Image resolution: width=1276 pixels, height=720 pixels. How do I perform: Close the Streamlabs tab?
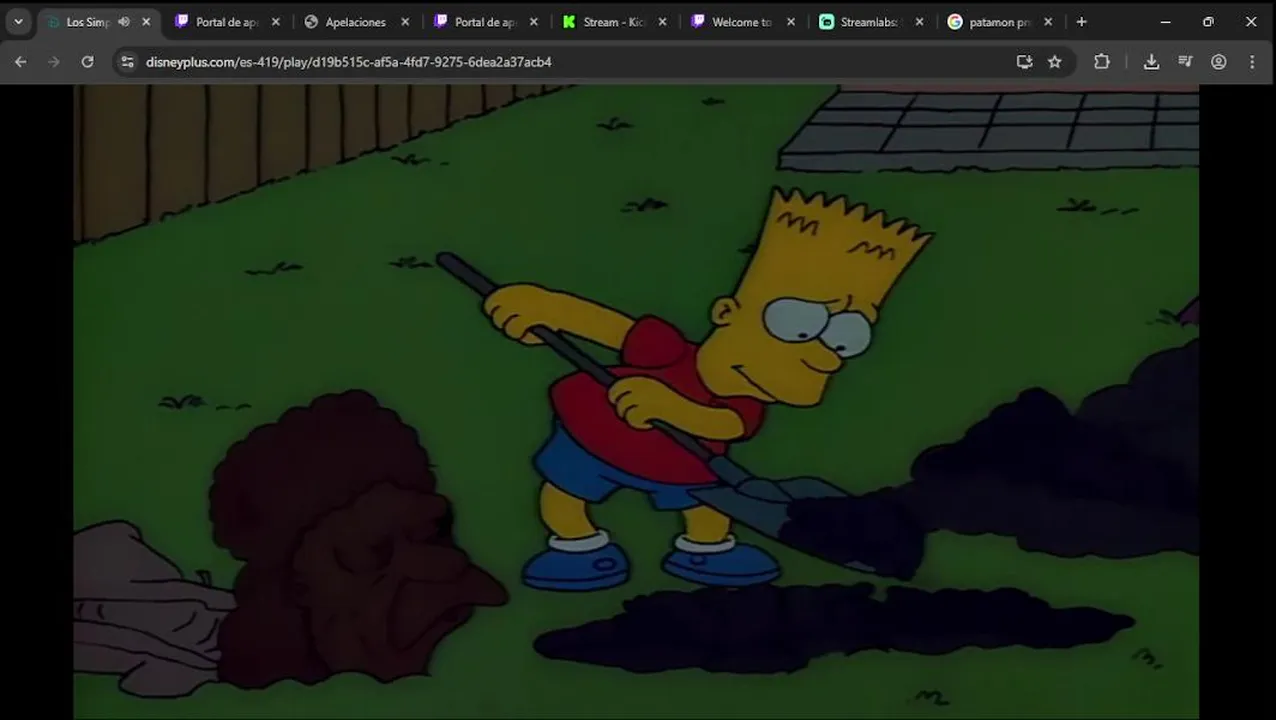point(920,22)
